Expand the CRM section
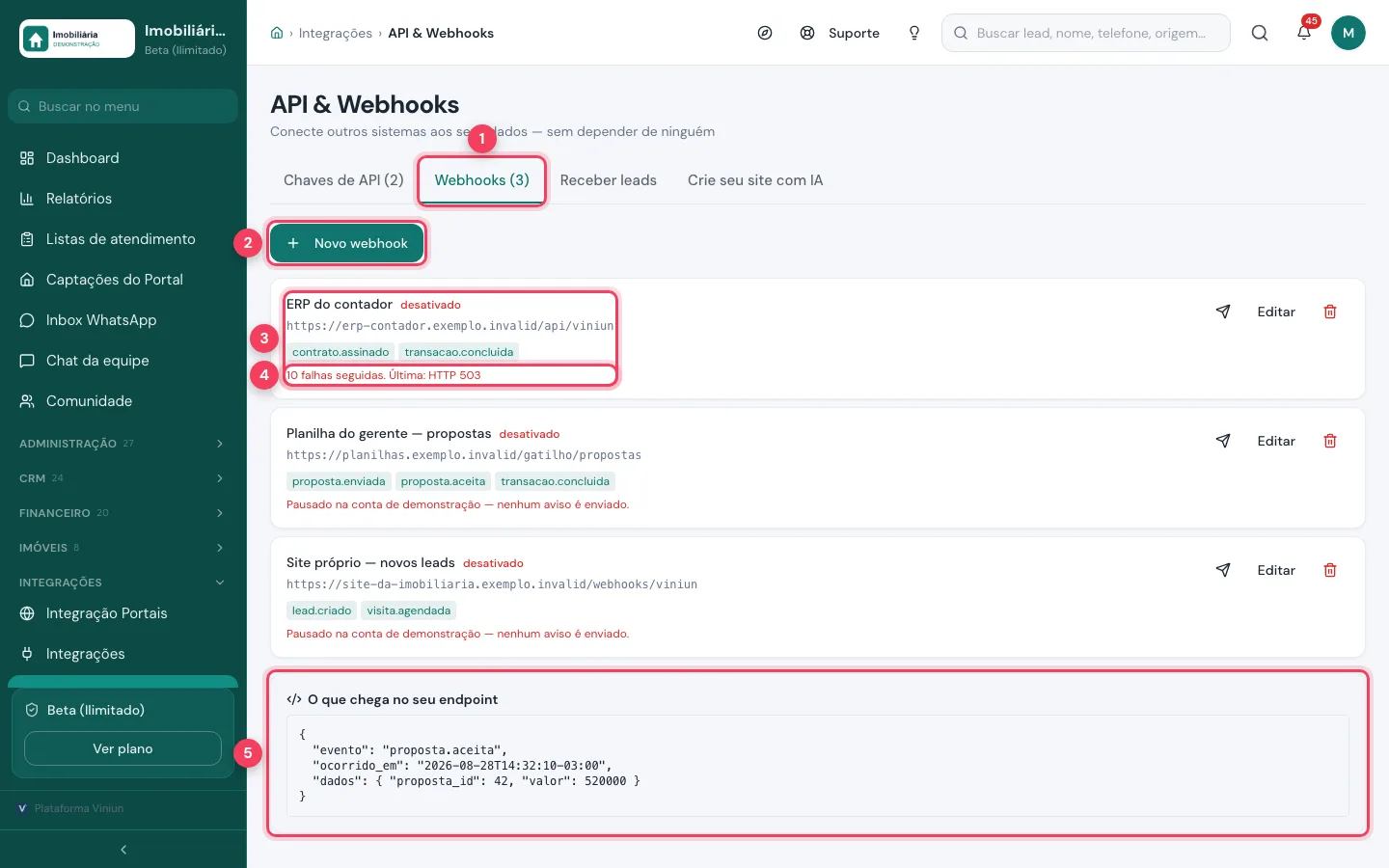 (x=123, y=478)
